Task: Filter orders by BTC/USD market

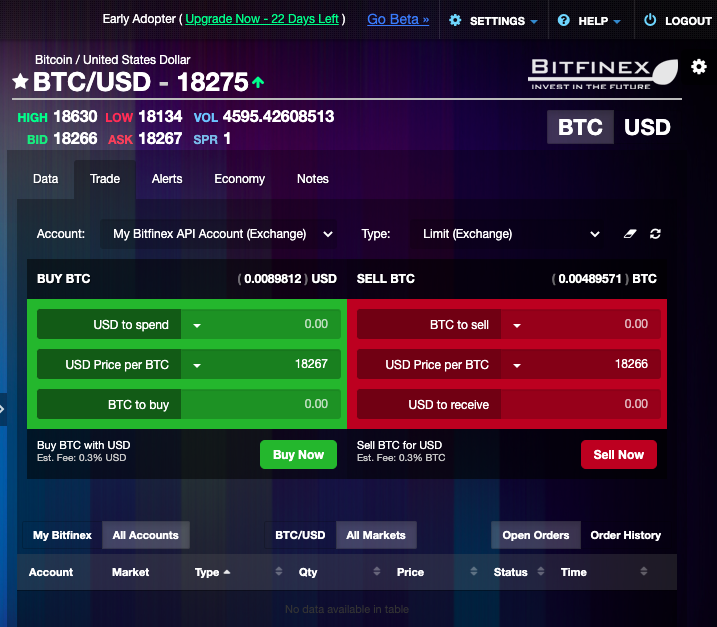Action: tap(300, 535)
